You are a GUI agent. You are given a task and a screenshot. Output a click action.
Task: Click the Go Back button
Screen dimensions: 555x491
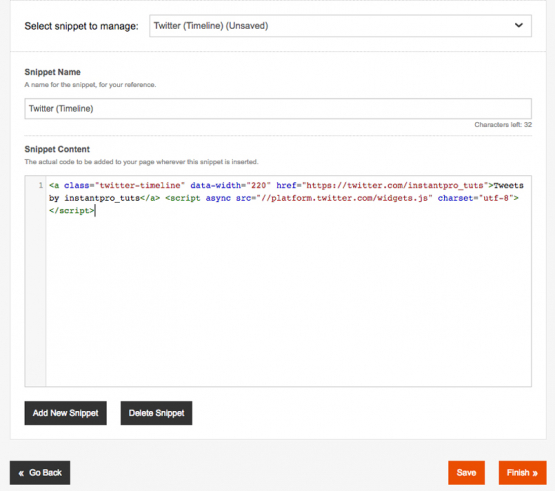(x=40, y=473)
